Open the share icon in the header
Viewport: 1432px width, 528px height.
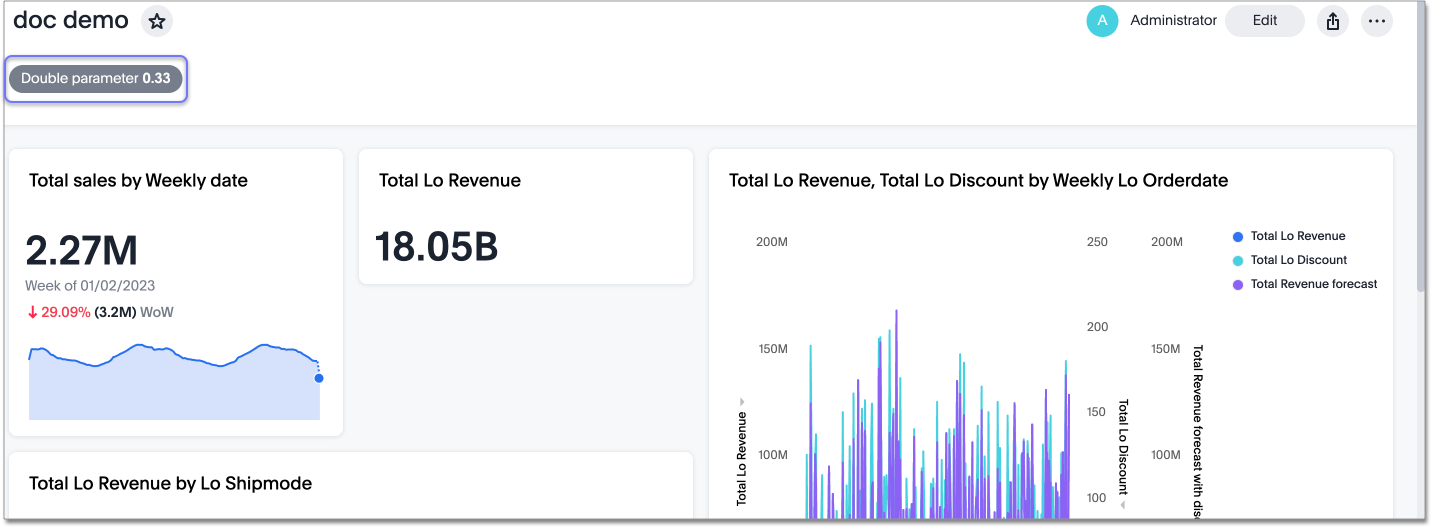(x=1332, y=21)
